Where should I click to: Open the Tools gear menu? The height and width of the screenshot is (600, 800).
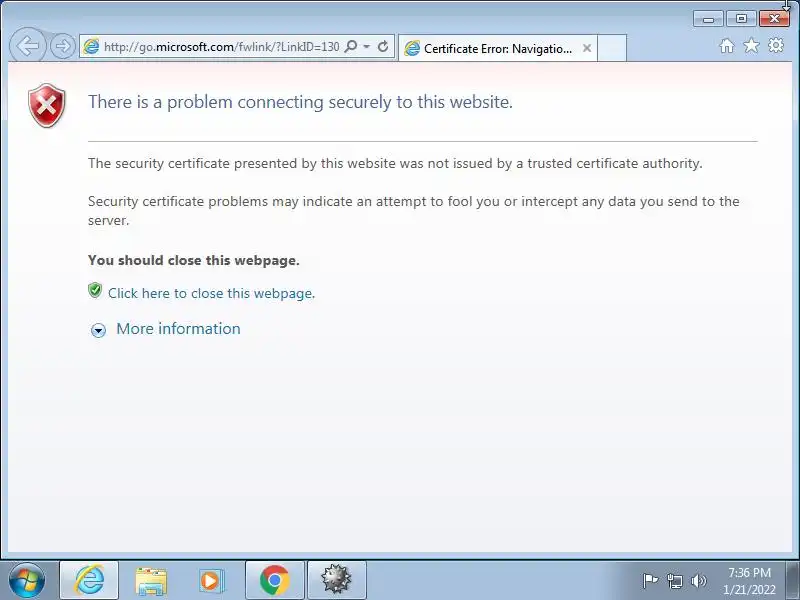[x=776, y=46]
